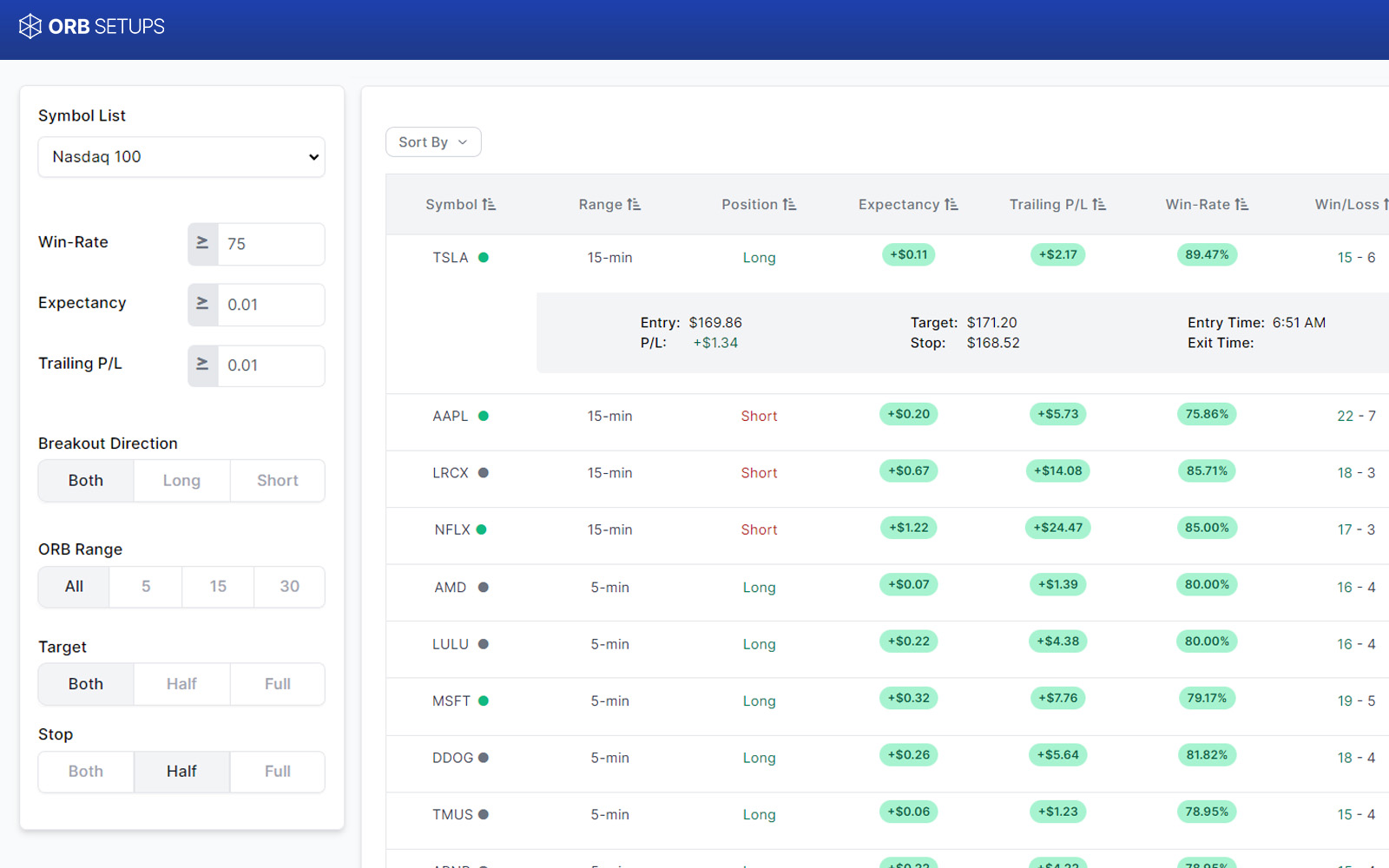1389x868 pixels.
Task: Select Both under Target
Action: pos(86,684)
